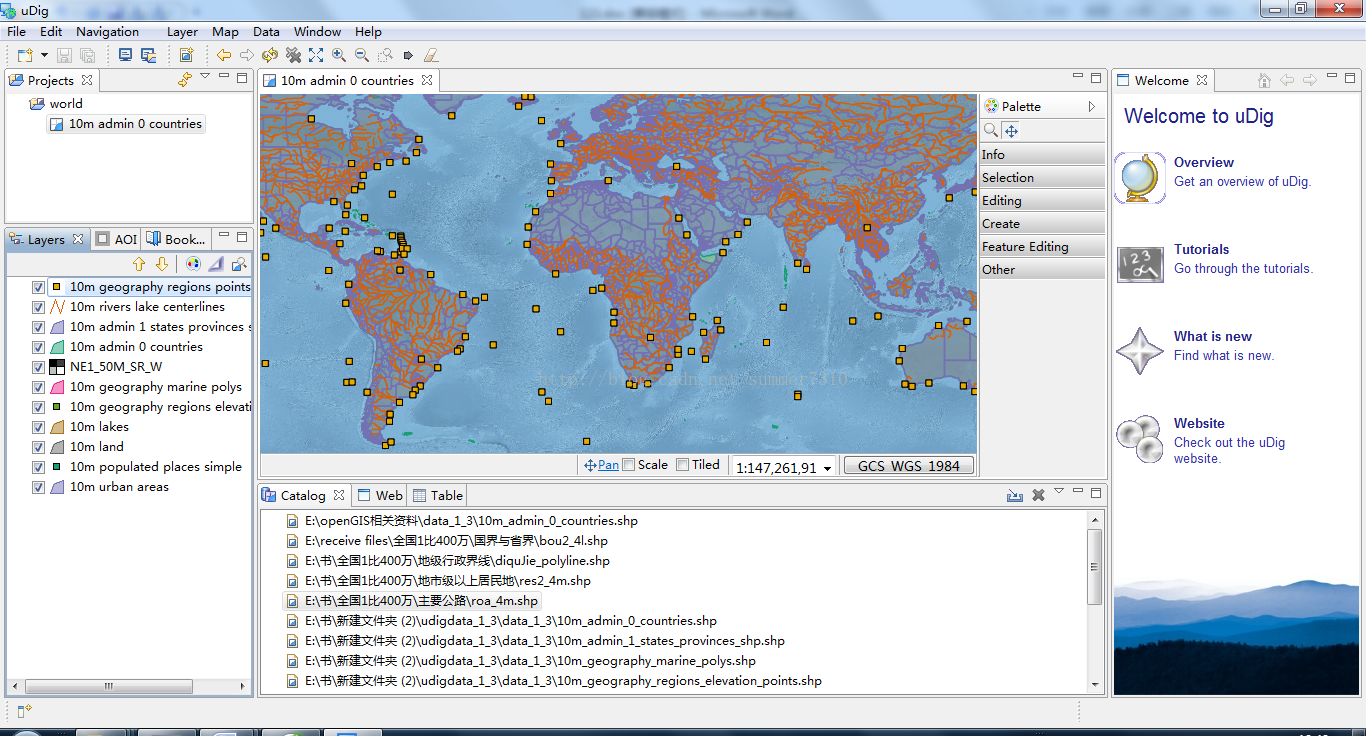The height and width of the screenshot is (736, 1366).
Task: Select 10m admin 0 countries in Projects tree
Action: (x=126, y=124)
